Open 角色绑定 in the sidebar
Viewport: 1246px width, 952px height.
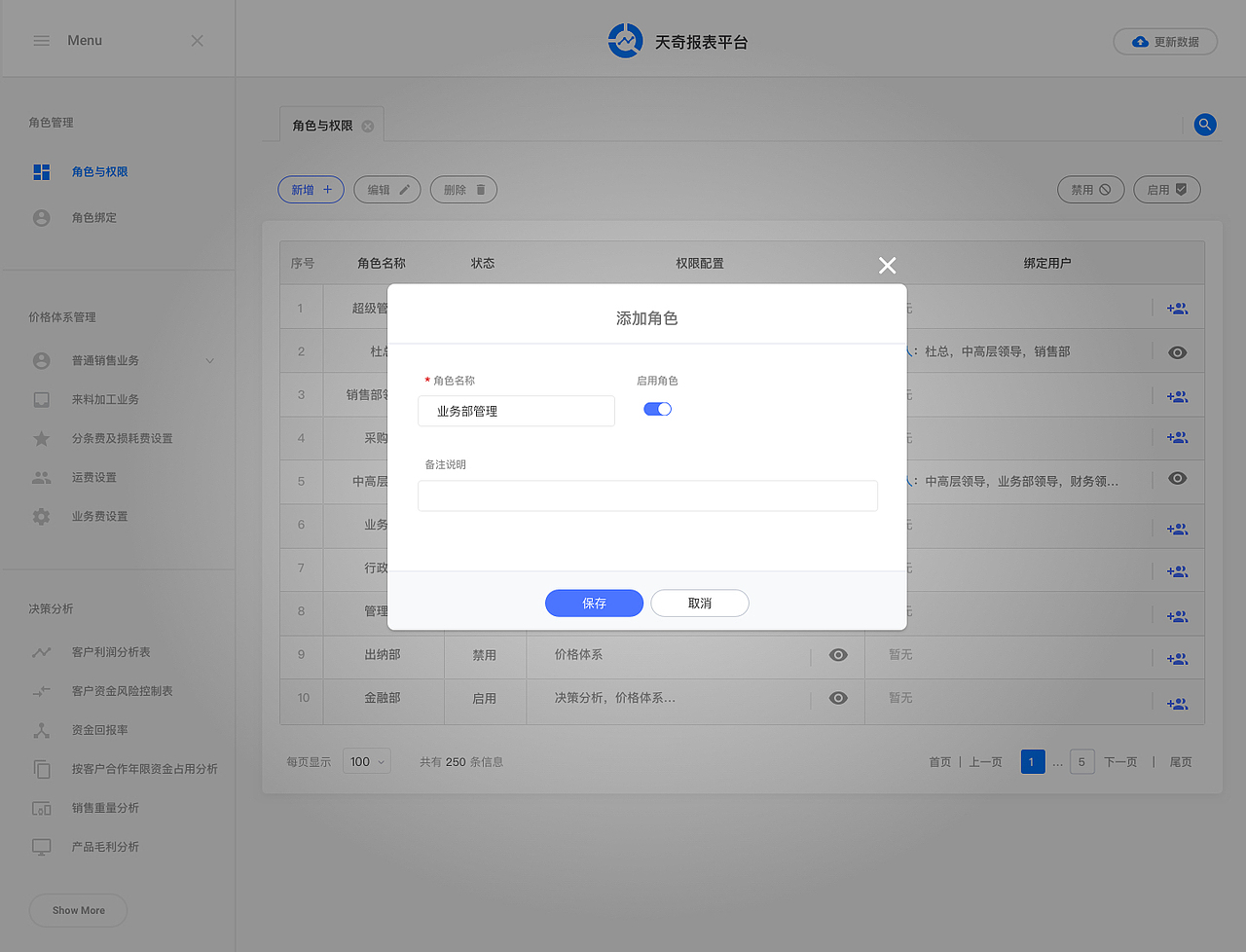(93, 218)
